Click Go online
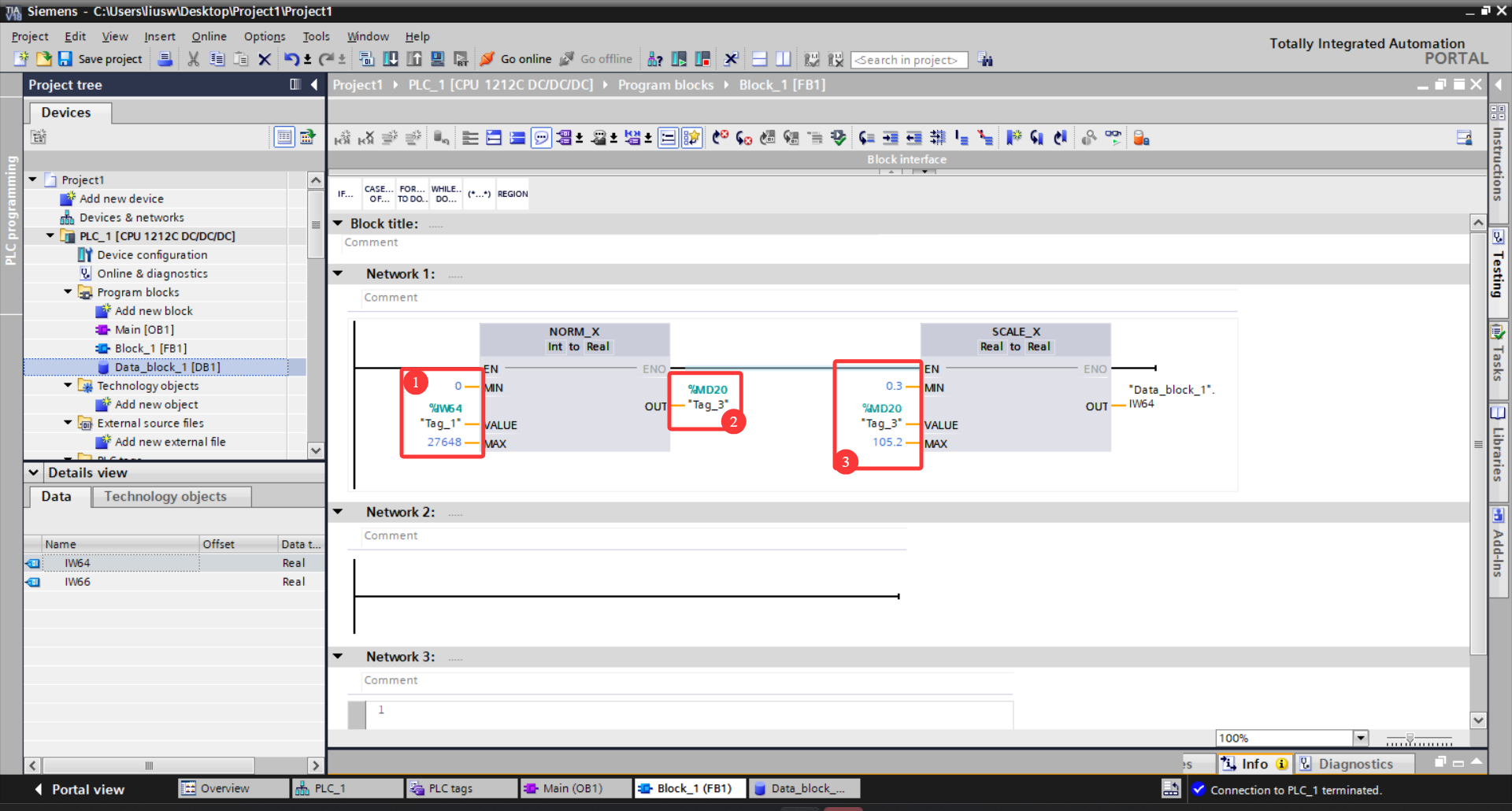Image resolution: width=1512 pixels, height=811 pixels. [x=516, y=59]
